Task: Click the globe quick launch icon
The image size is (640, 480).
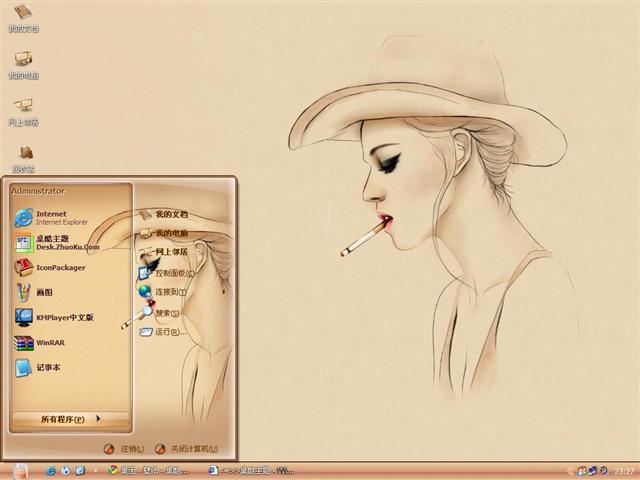Action: point(65,471)
